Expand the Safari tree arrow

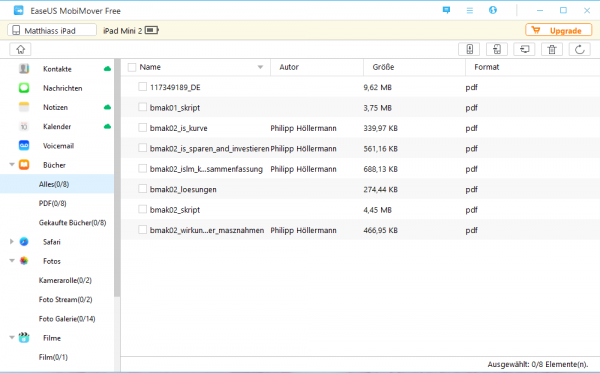(12, 242)
